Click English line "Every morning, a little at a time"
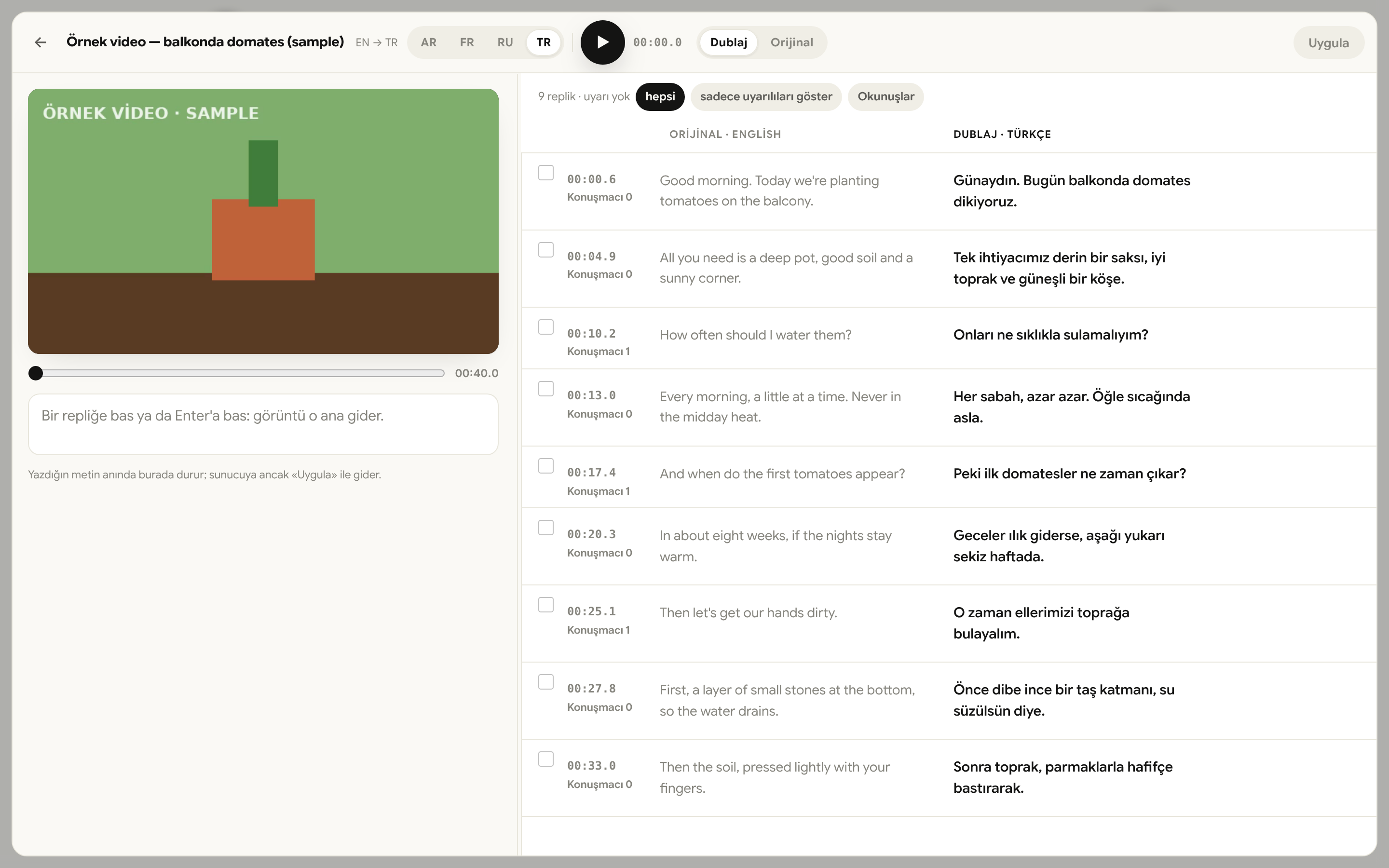 [x=780, y=407]
